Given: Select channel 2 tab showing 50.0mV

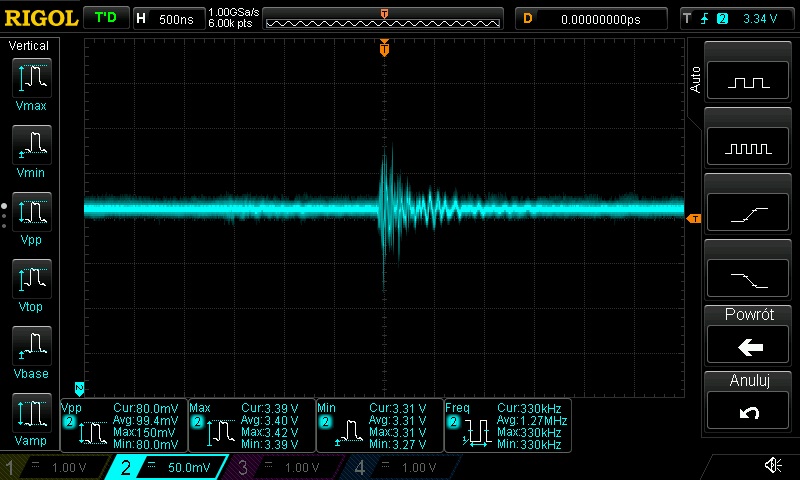Looking at the screenshot, I should pyautogui.click(x=167, y=467).
